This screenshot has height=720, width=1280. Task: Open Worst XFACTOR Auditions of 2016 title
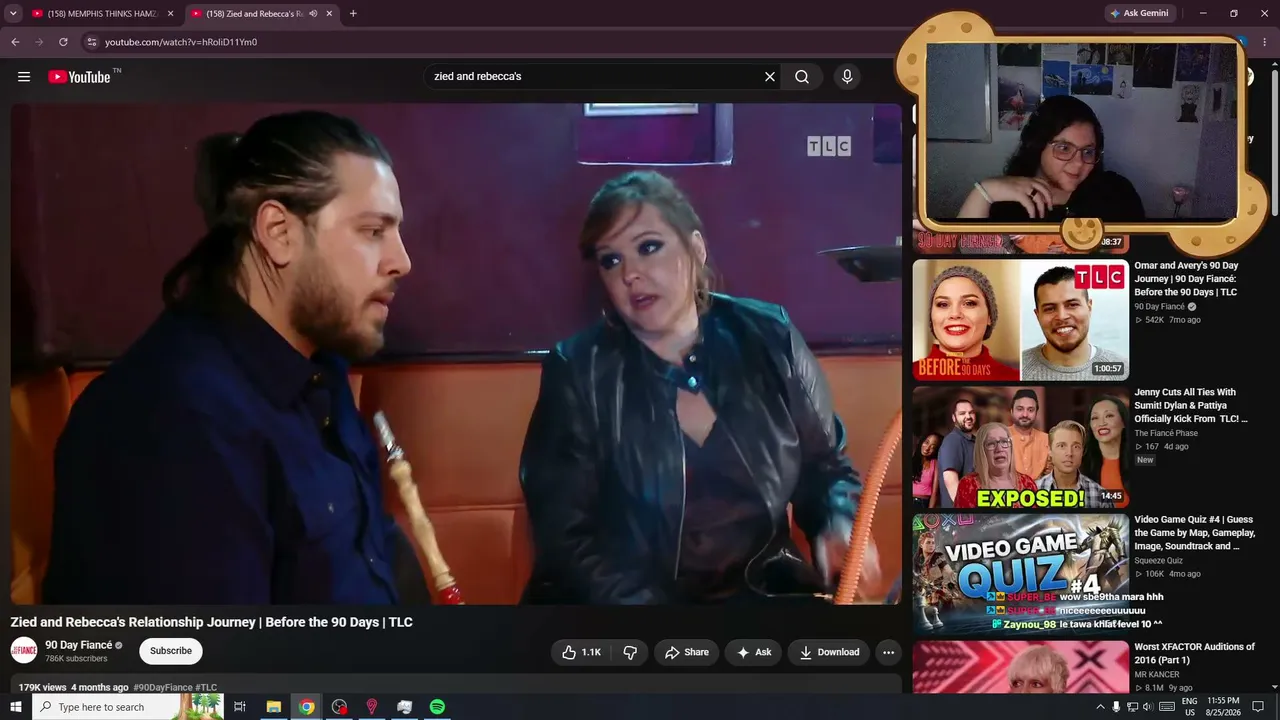pos(1194,653)
